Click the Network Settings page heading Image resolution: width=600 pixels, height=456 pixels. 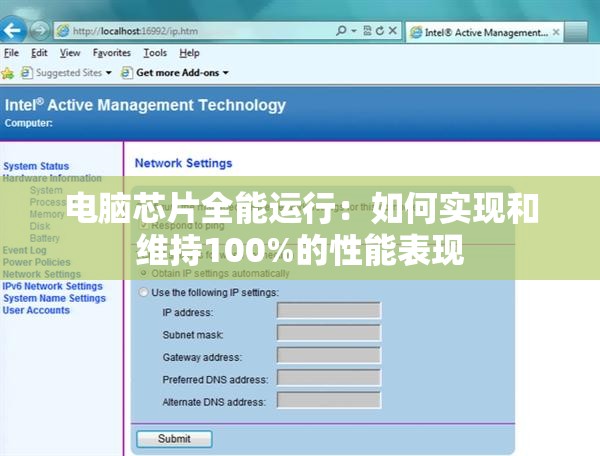[x=184, y=163]
